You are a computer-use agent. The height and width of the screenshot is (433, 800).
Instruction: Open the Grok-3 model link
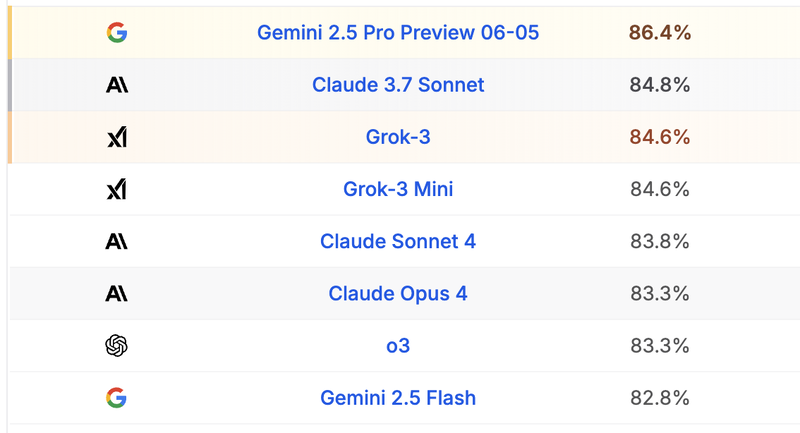pyautogui.click(x=398, y=137)
